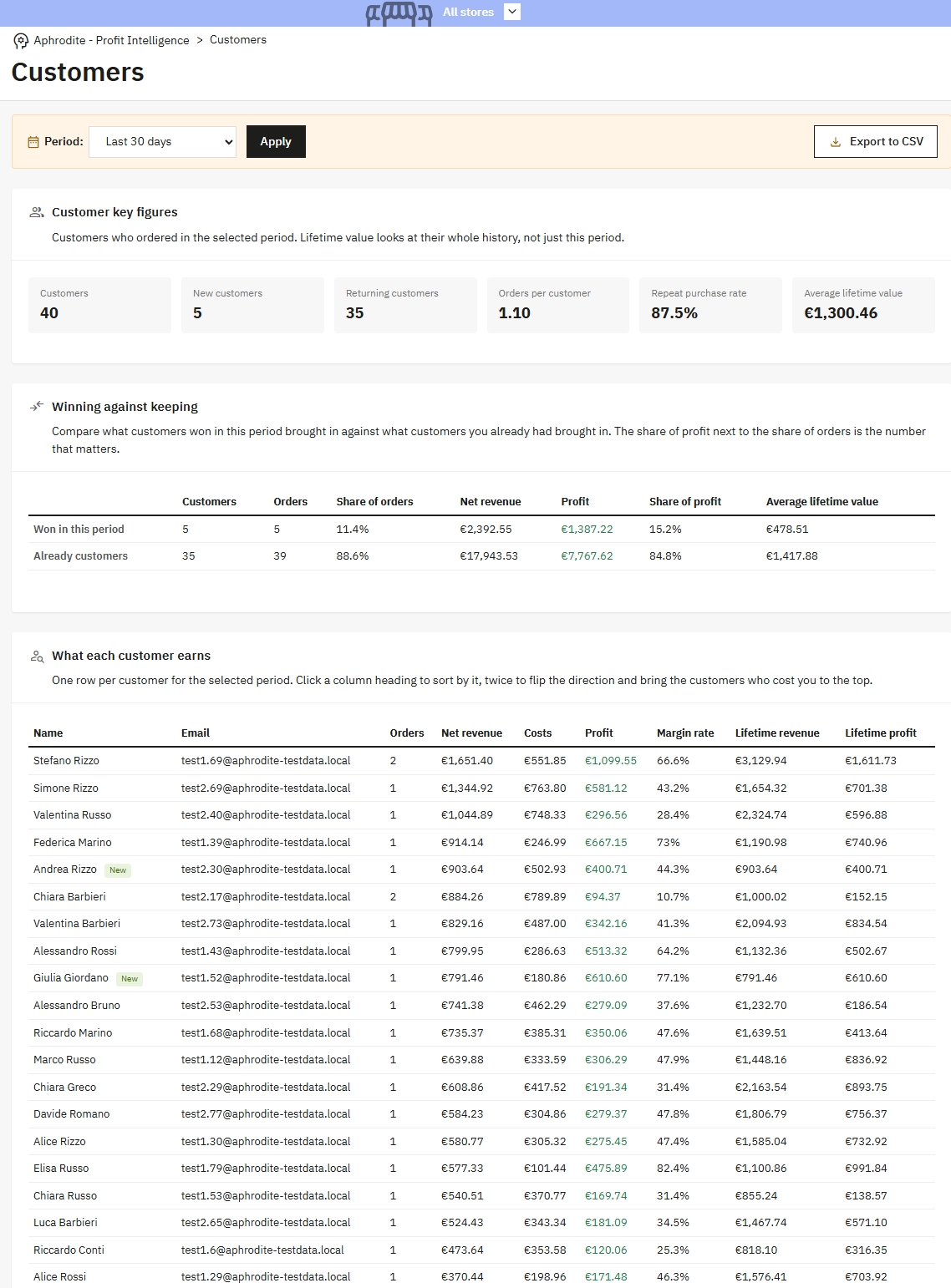Click the Apply button
The image size is (951, 1288).
tap(276, 142)
